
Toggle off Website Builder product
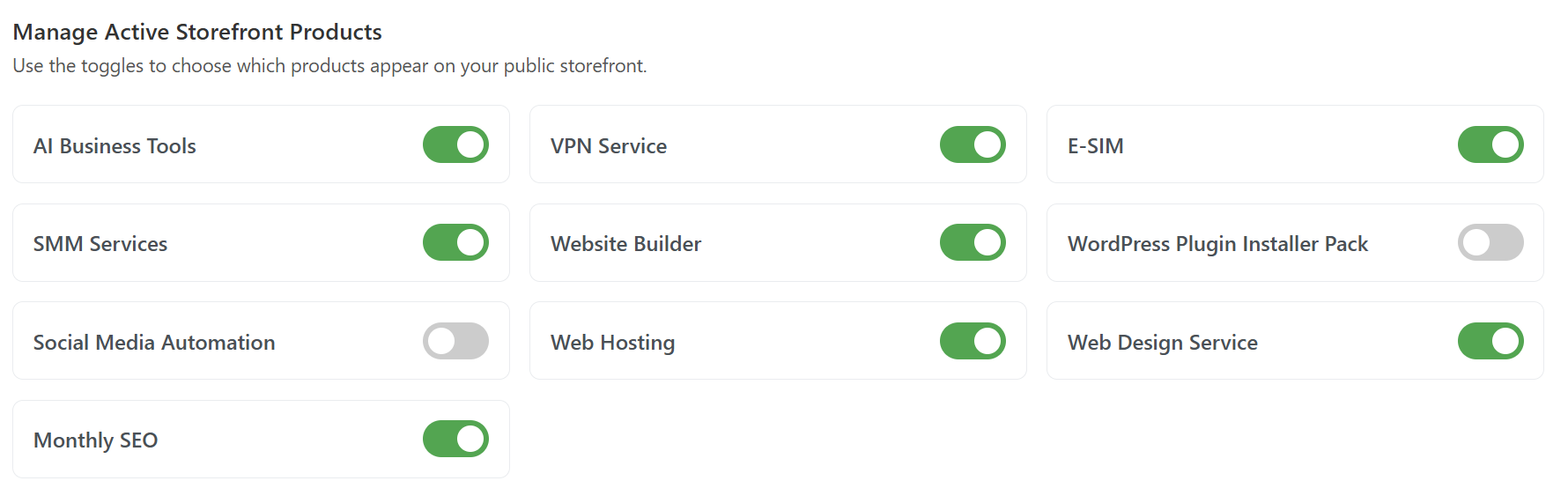pos(973,242)
